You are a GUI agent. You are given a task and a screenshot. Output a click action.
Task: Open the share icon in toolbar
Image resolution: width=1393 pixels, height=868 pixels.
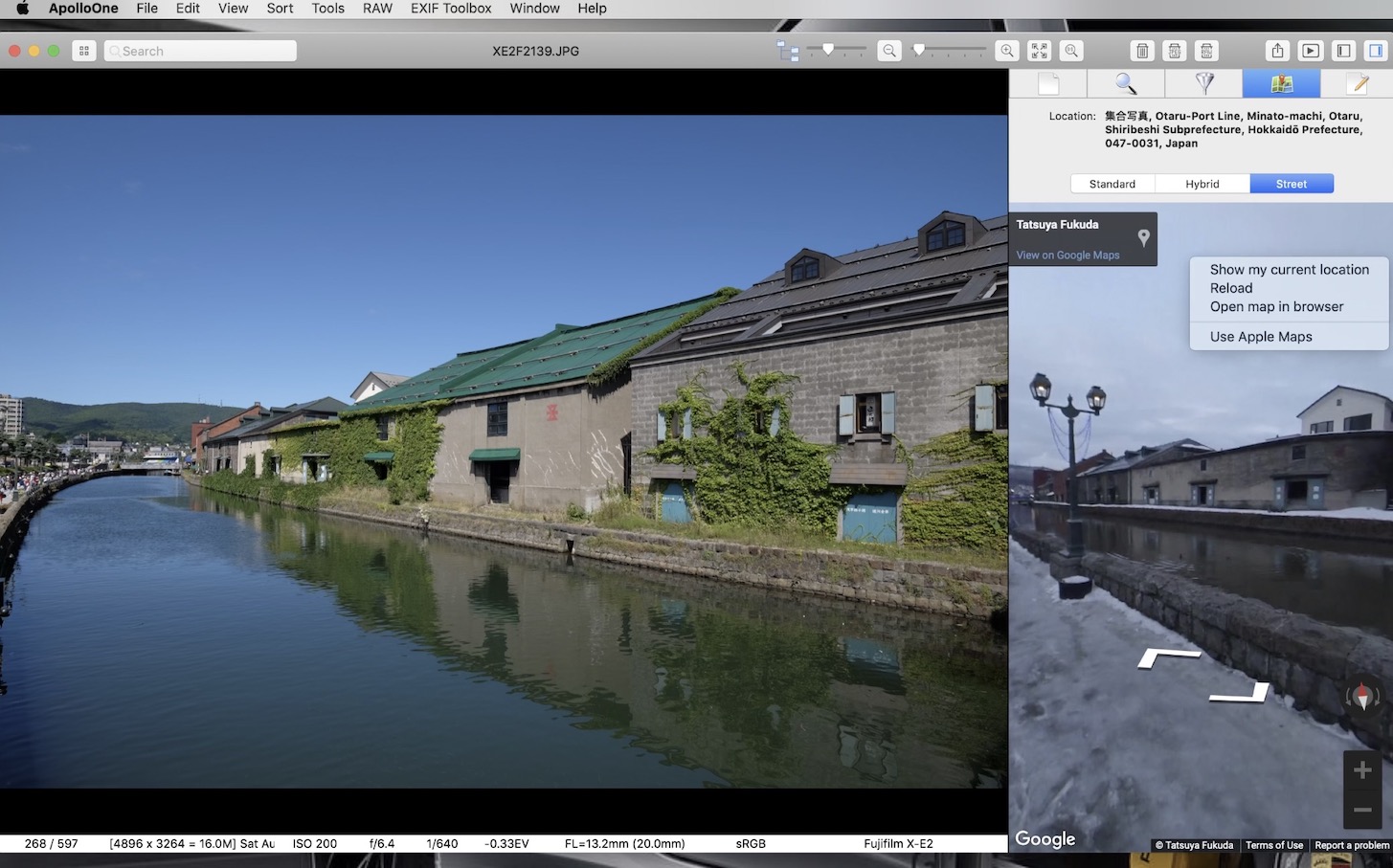pyautogui.click(x=1278, y=51)
